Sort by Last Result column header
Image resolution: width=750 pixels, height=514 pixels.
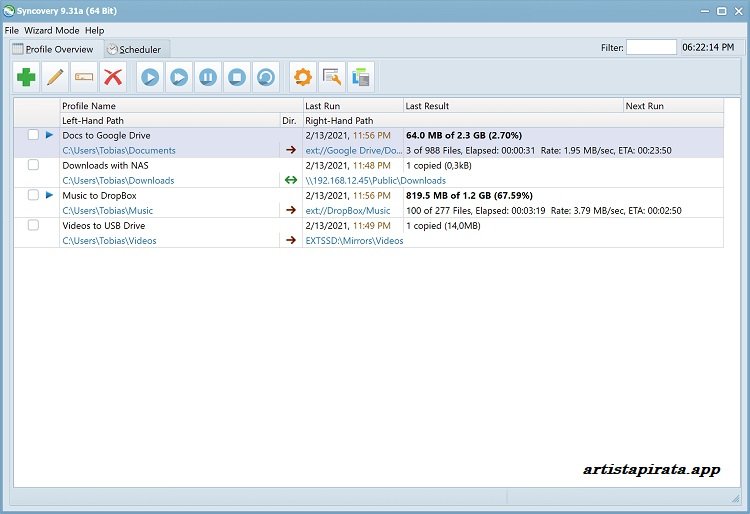coord(513,106)
